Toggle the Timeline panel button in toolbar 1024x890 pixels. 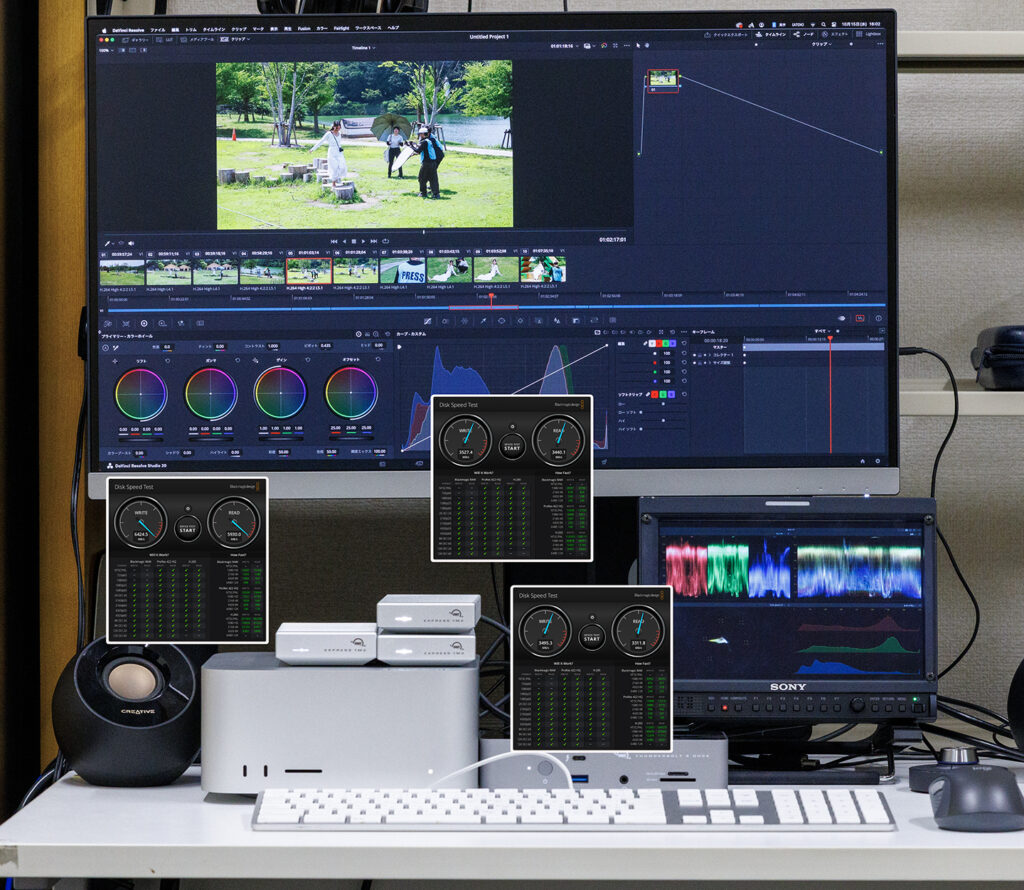tap(770, 34)
